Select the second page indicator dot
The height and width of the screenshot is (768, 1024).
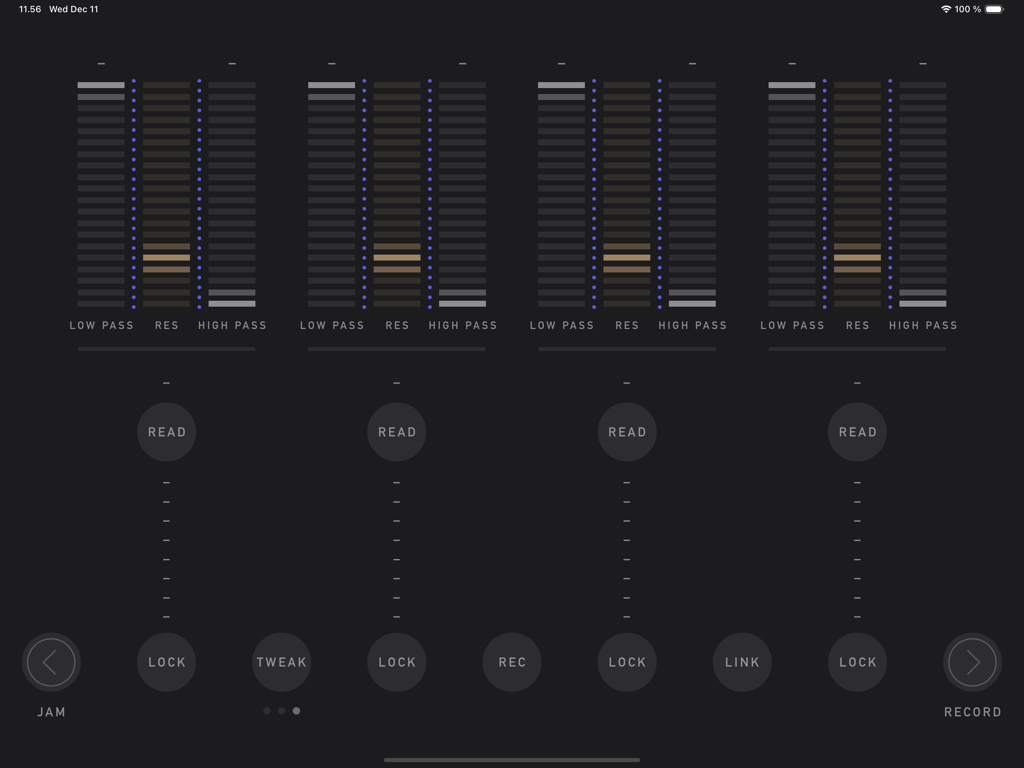click(x=281, y=711)
